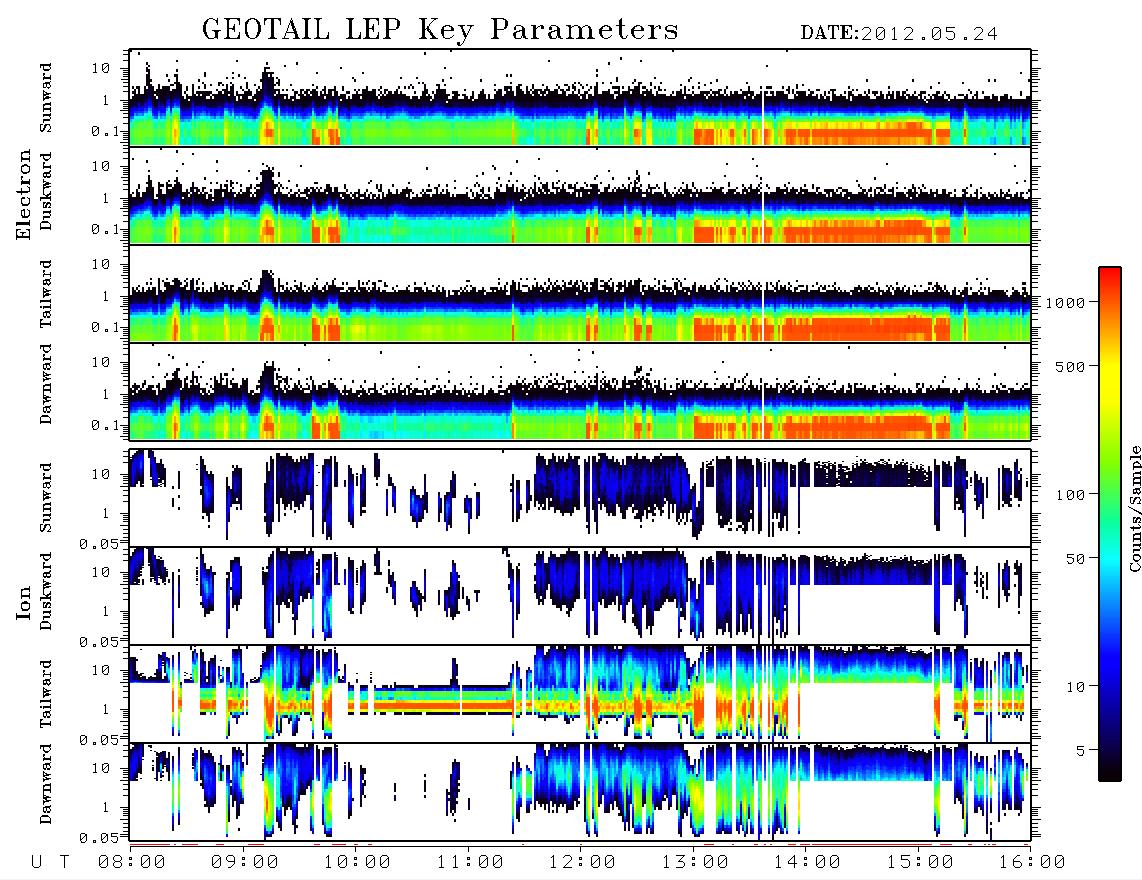Image resolution: width=1142 pixels, height=880 pixels.
Task: Click the 0.1 tick of Electron Sunward
Action: tap(105, 131)
